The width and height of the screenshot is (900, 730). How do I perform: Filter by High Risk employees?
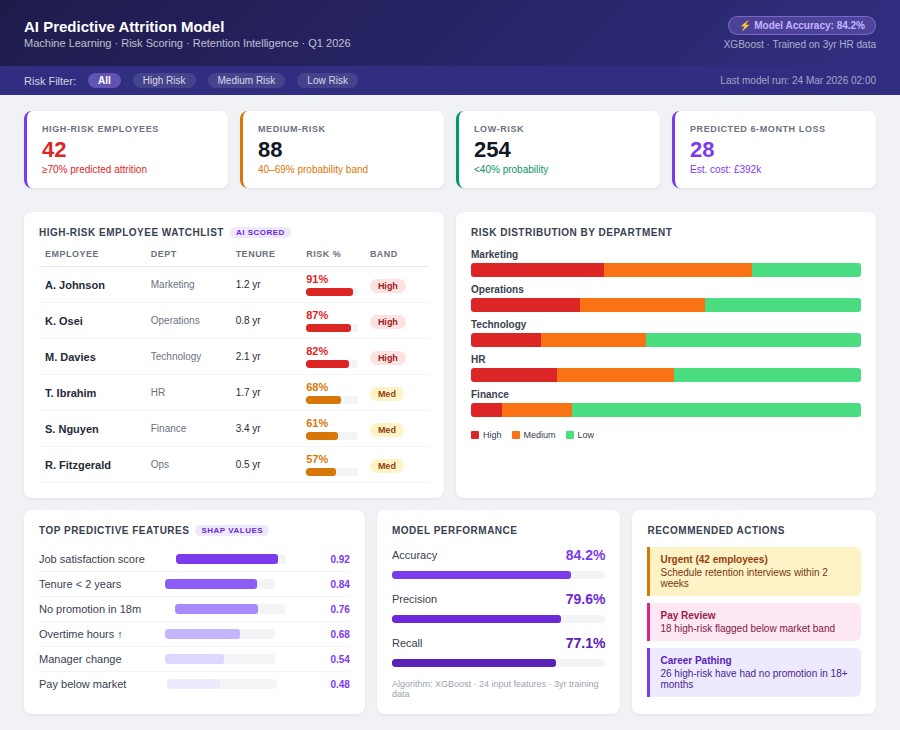[166, 80]
